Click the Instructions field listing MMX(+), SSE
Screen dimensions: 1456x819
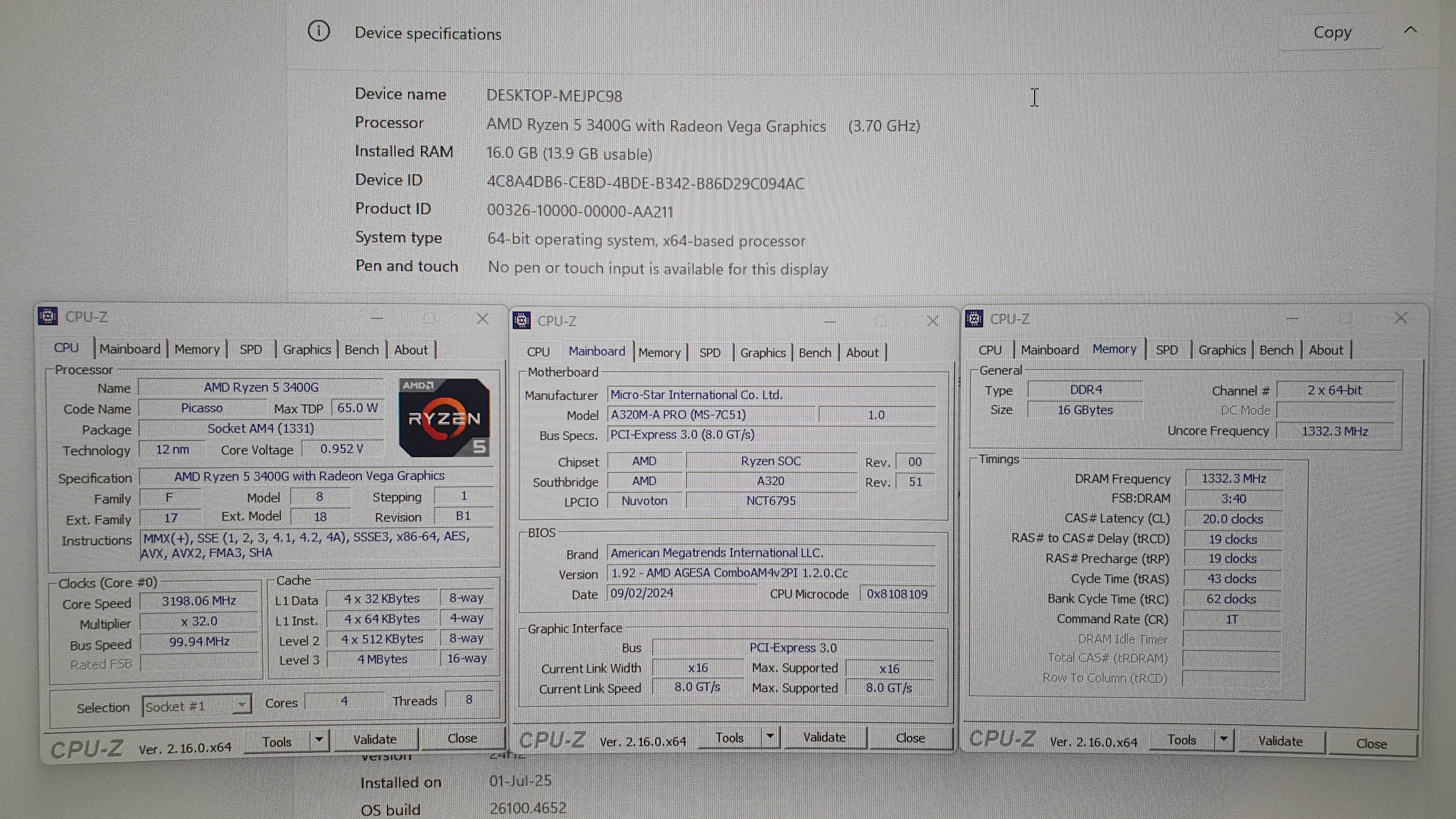(x=317, y=544)
